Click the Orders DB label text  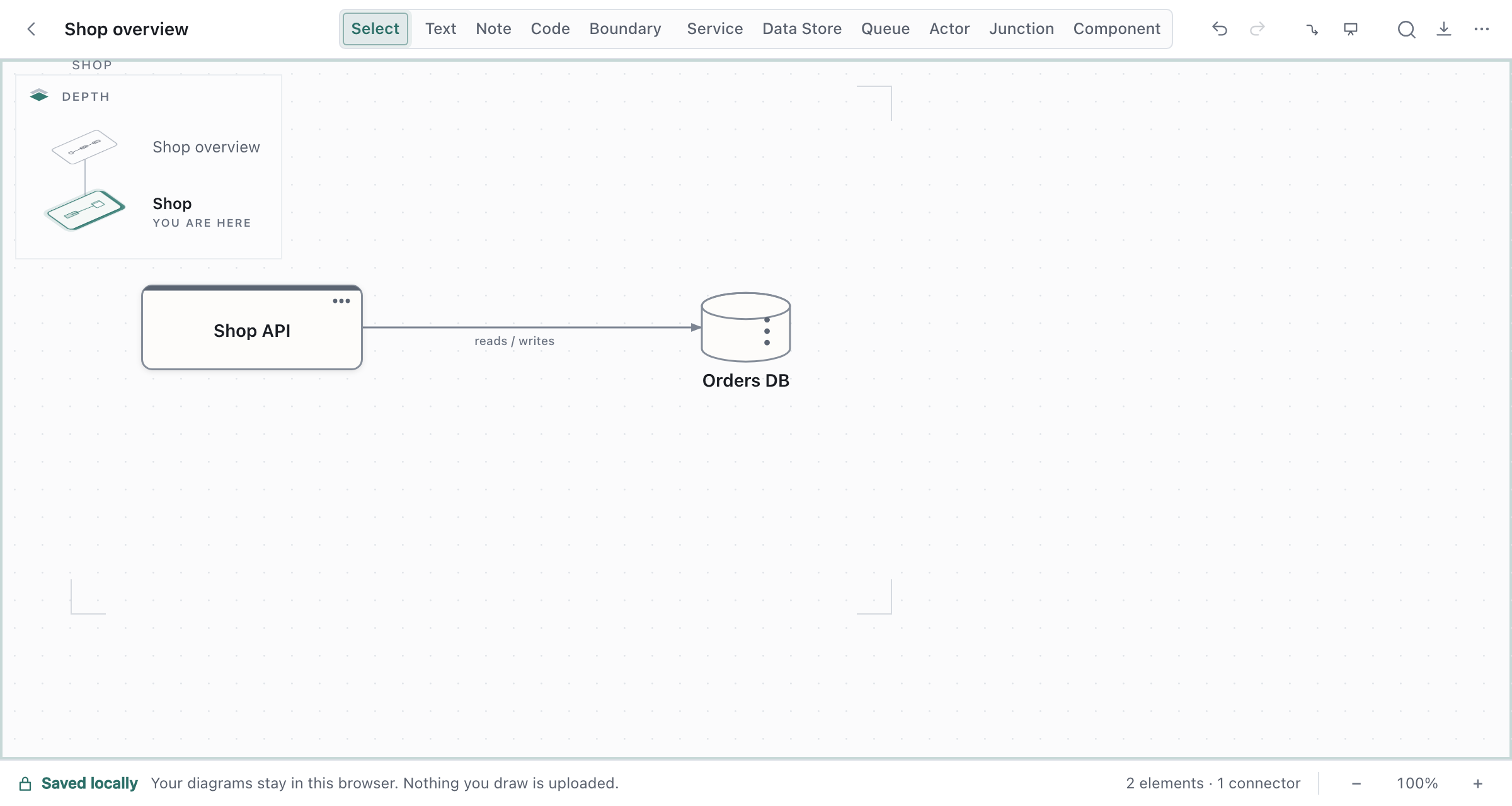point(746,380)
